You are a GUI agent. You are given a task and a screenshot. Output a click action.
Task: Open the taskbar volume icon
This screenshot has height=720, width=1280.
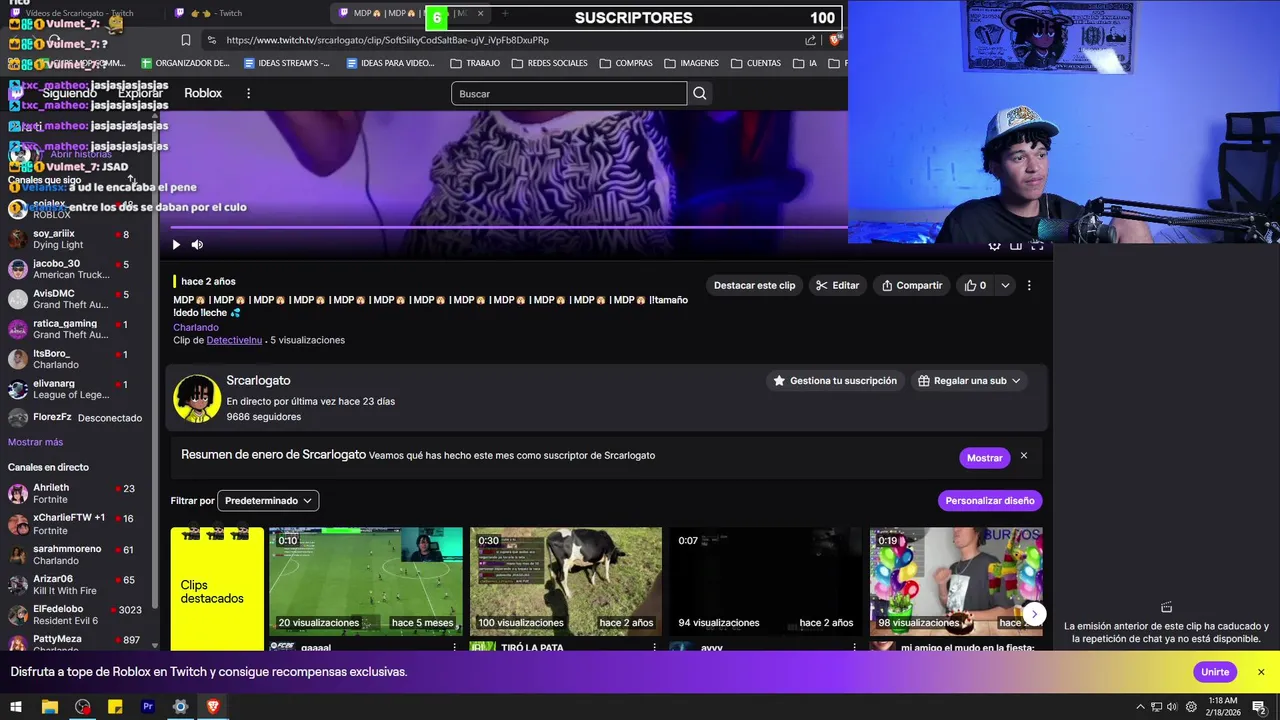(x=1173, y=707)
